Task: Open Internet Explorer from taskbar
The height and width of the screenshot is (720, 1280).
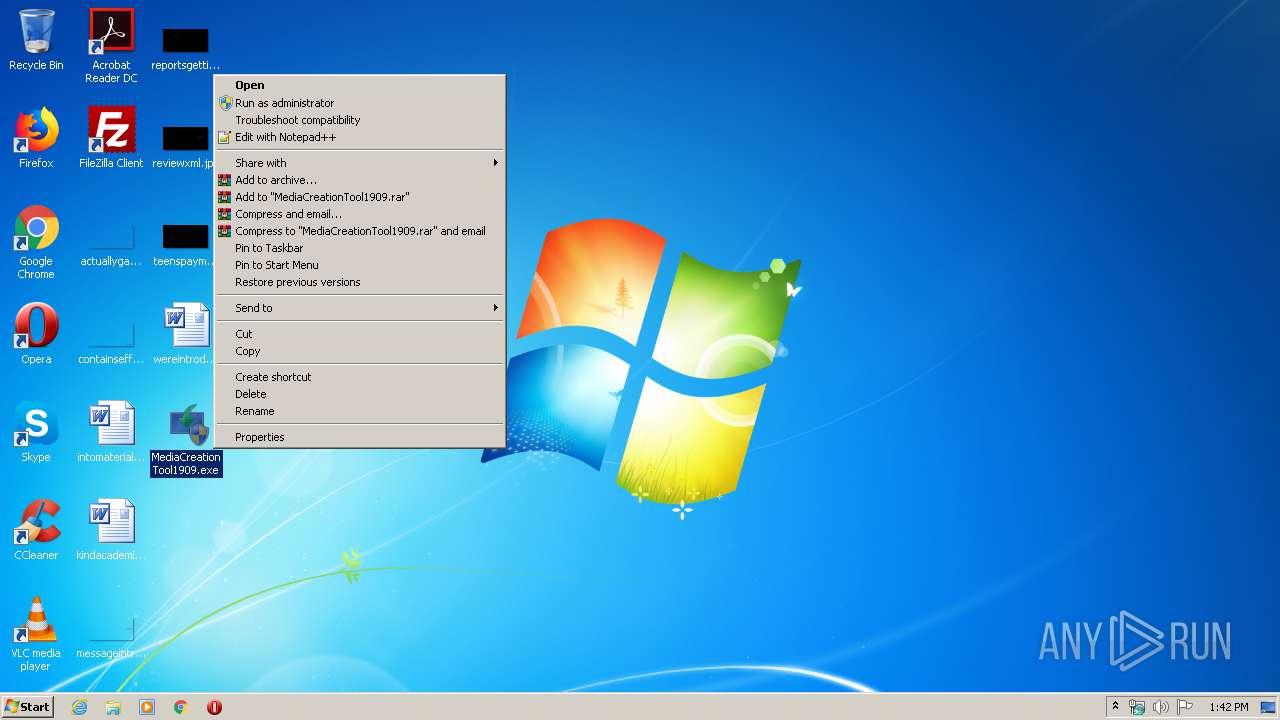Action: (x=80, y=707)
